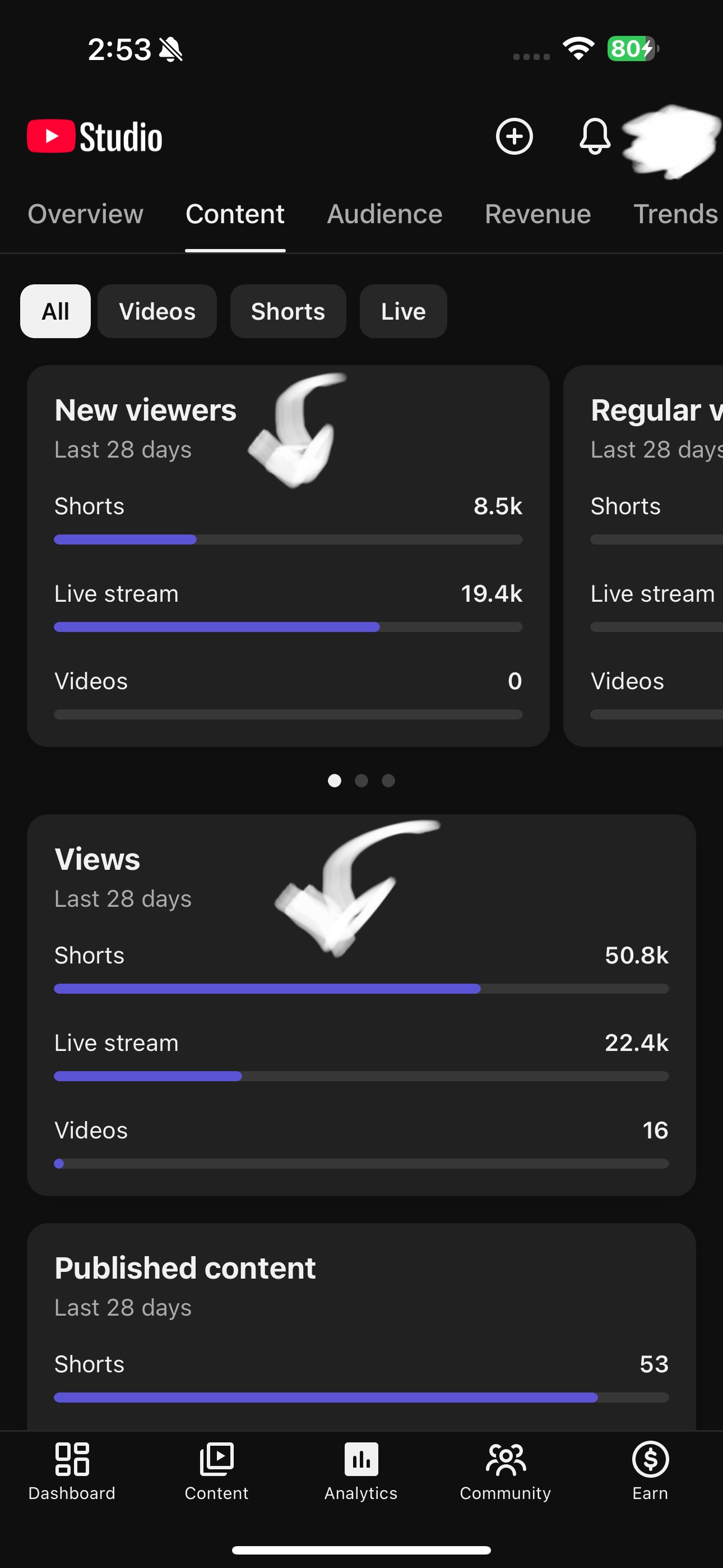Image resolution: width=723 pixels, height=1568 pixels.
Task: Open notifications bell
Action: (x=595, y=136)
